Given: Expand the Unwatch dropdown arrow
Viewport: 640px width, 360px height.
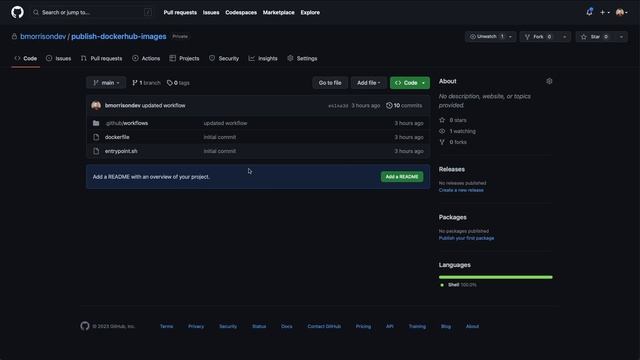Looking at the screenshot, I should (511, 37).
